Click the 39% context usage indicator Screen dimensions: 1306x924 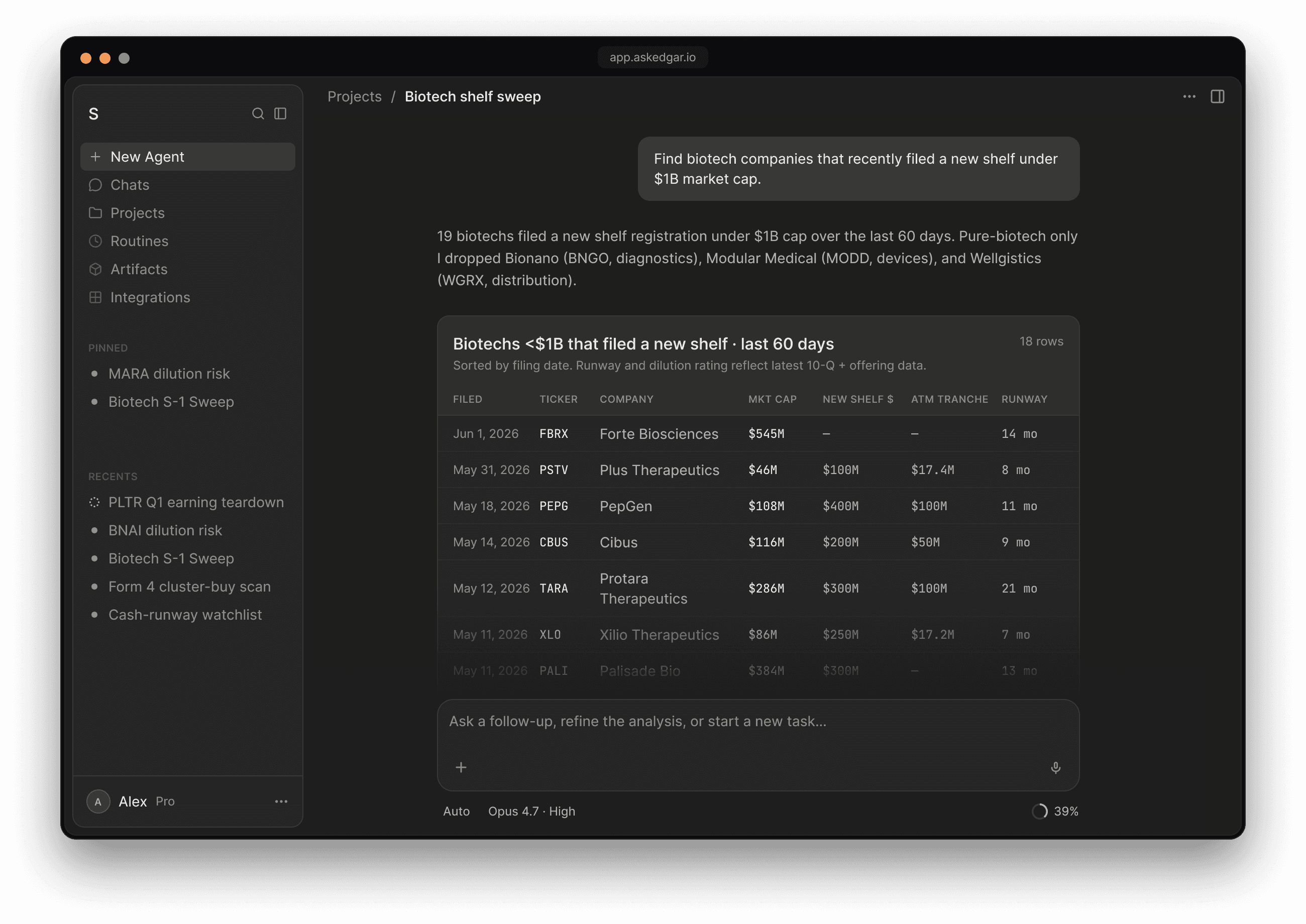(1056, 812)
